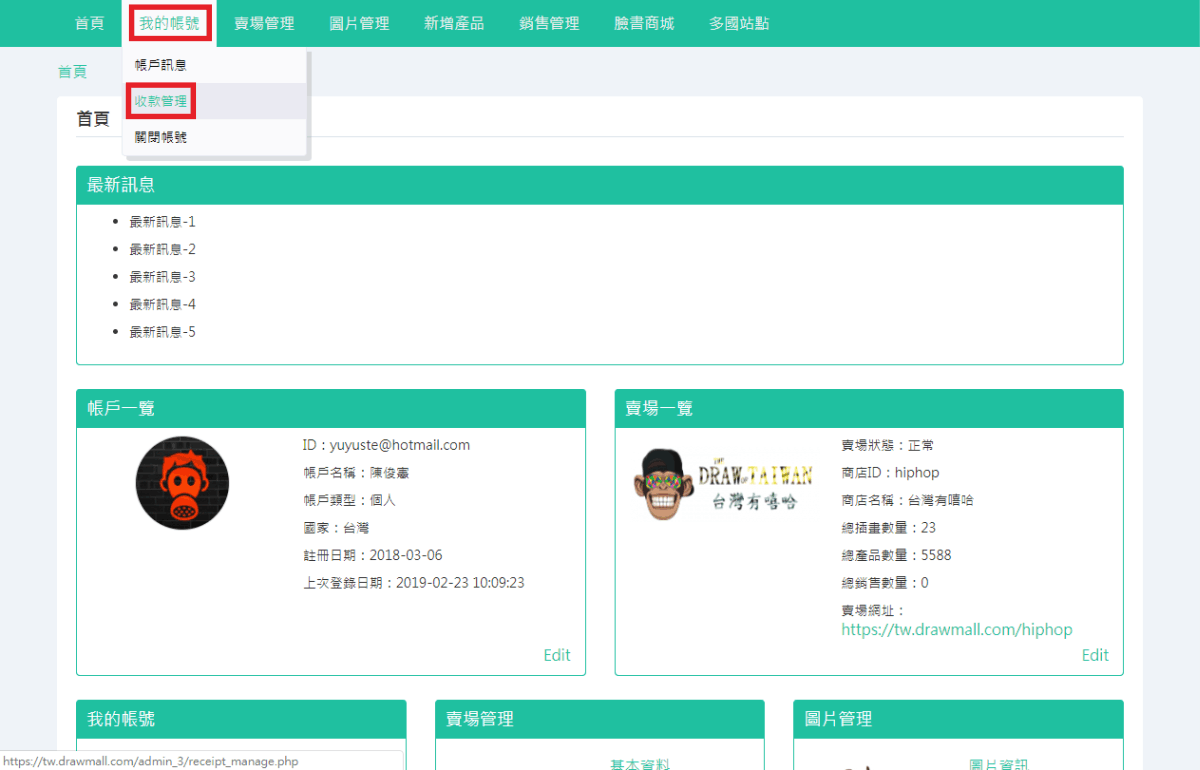Open the profile avatar image
The image size is (1200, 770).
pos(182,483)
